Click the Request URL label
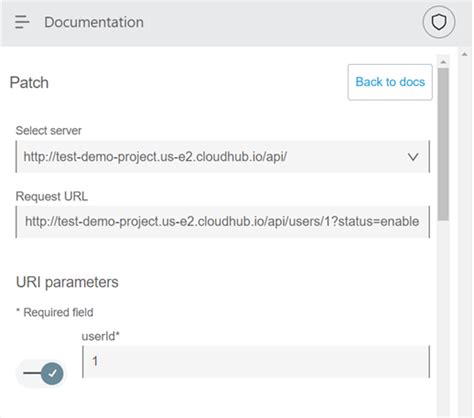This screenshot has width=474, height=418. (52, 196)
